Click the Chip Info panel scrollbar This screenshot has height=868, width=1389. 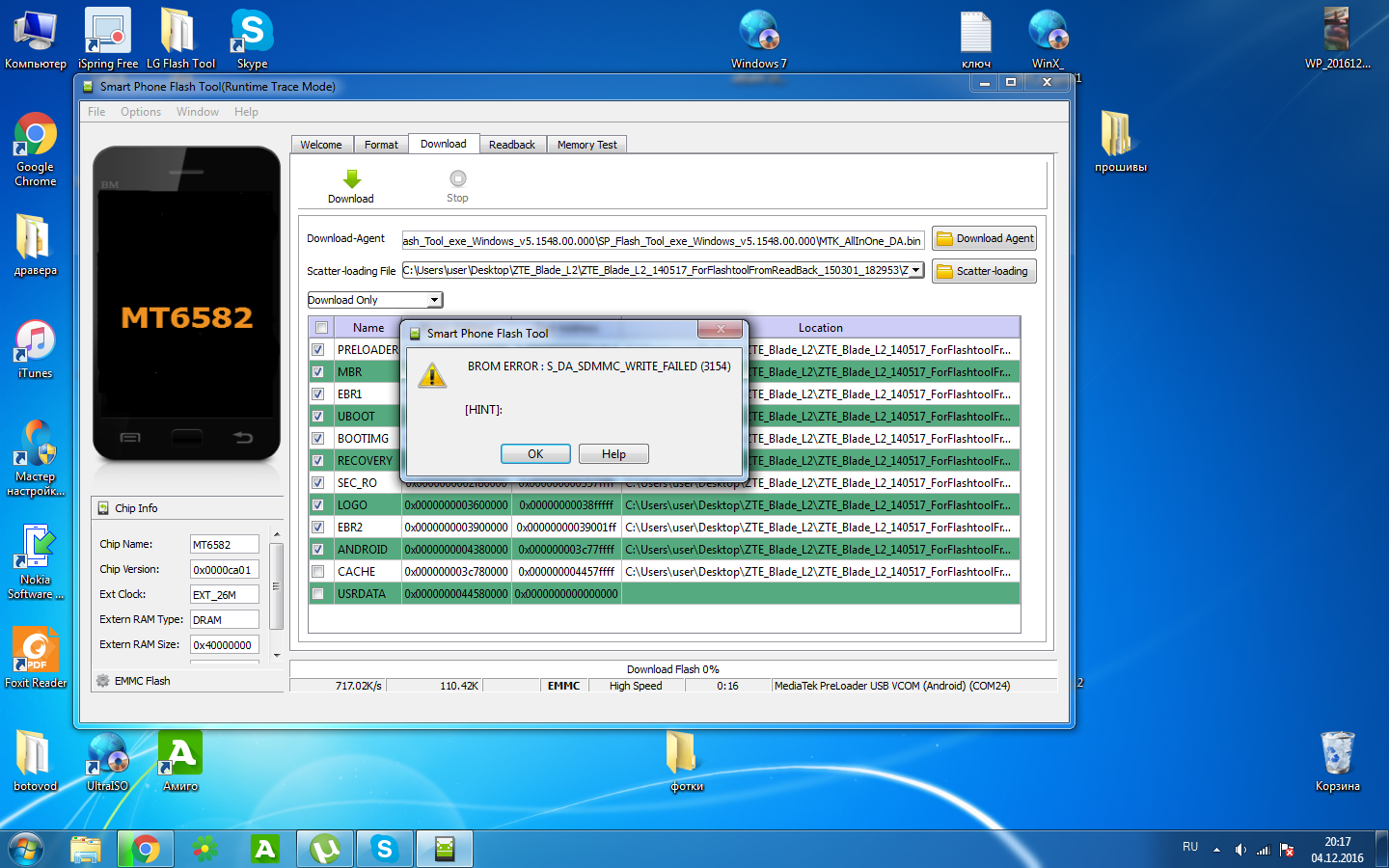coord(277,586)
